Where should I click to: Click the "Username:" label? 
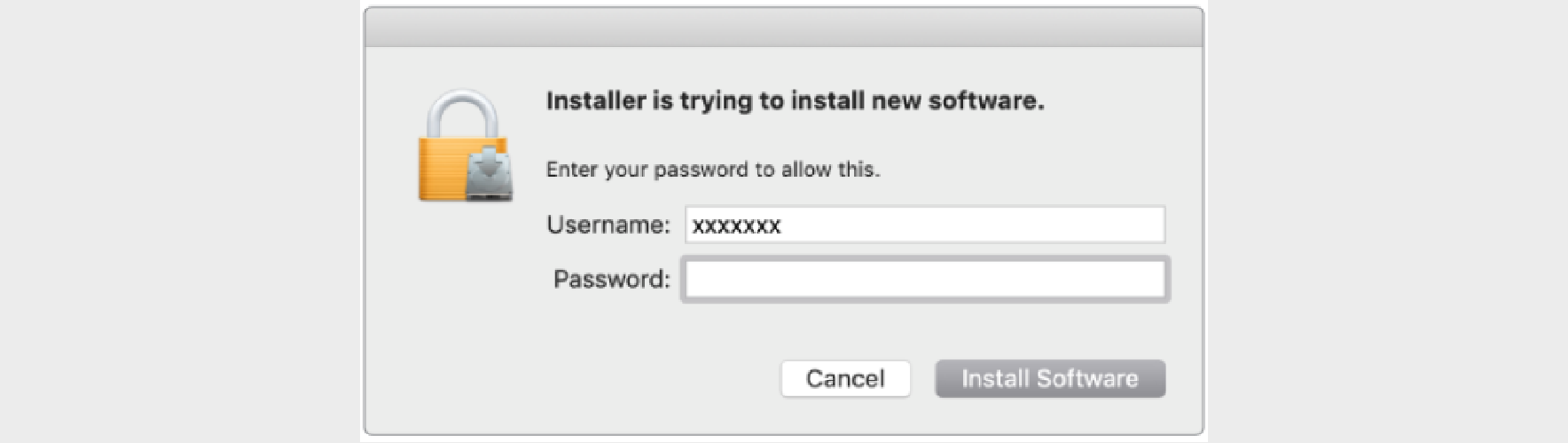pyautogui.click(x=608, y=225)
